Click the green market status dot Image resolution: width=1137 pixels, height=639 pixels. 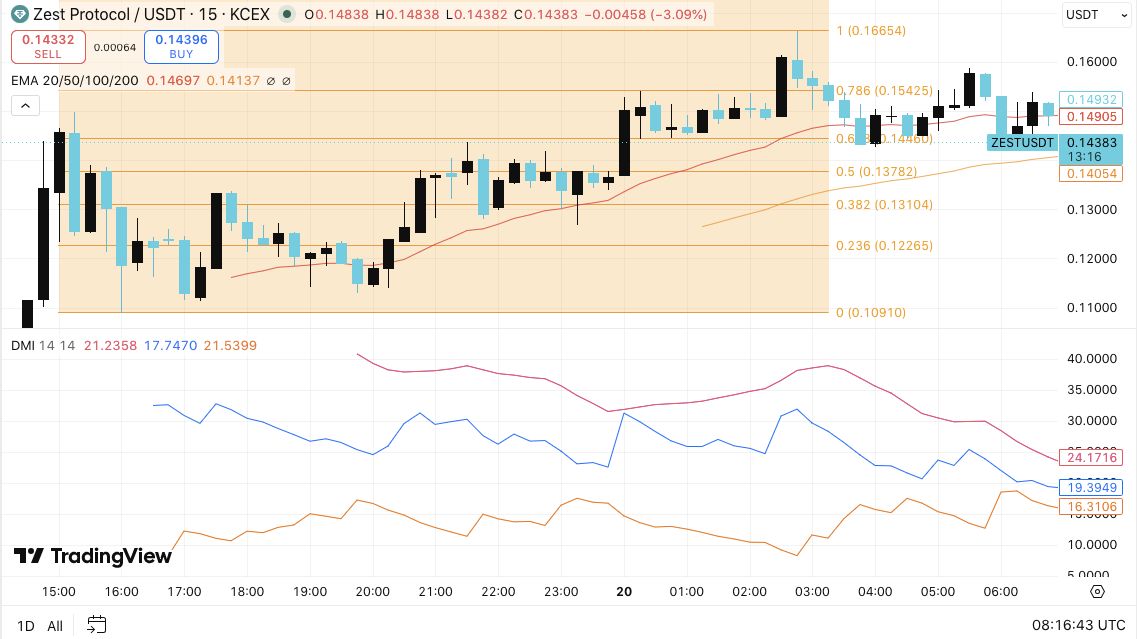287,14
